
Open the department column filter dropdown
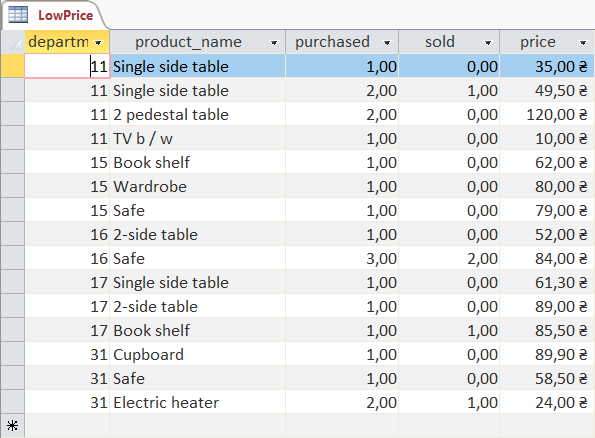(x=99, y=43)
